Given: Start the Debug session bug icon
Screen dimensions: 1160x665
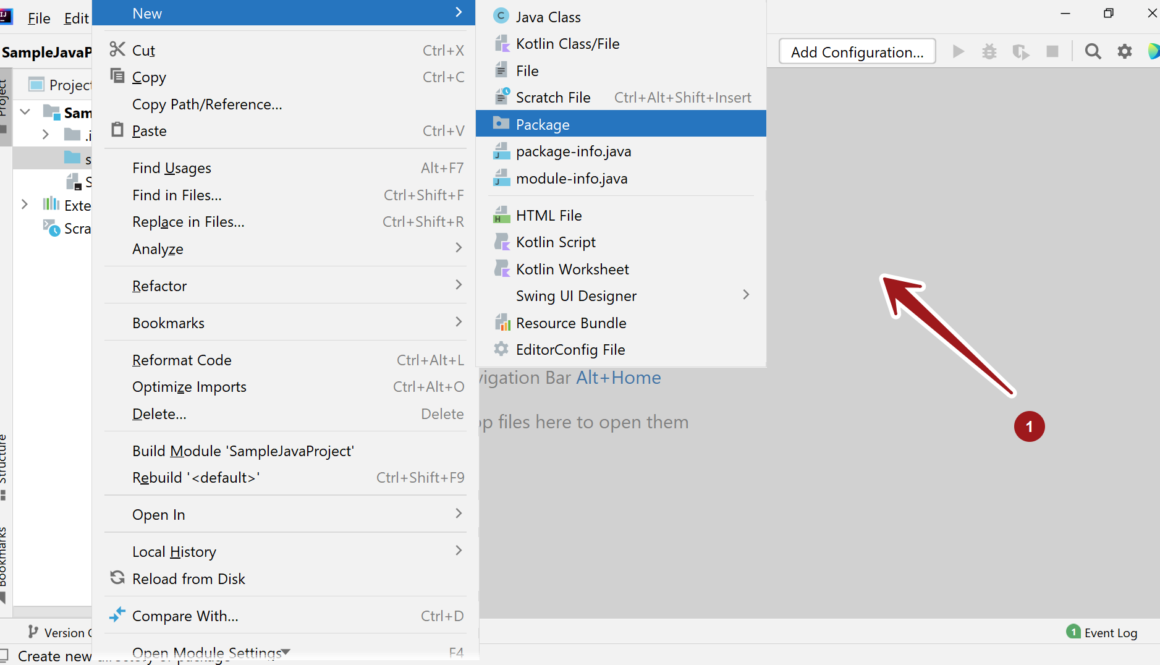Looking at the screenshot, I should [x=989, y=51].
